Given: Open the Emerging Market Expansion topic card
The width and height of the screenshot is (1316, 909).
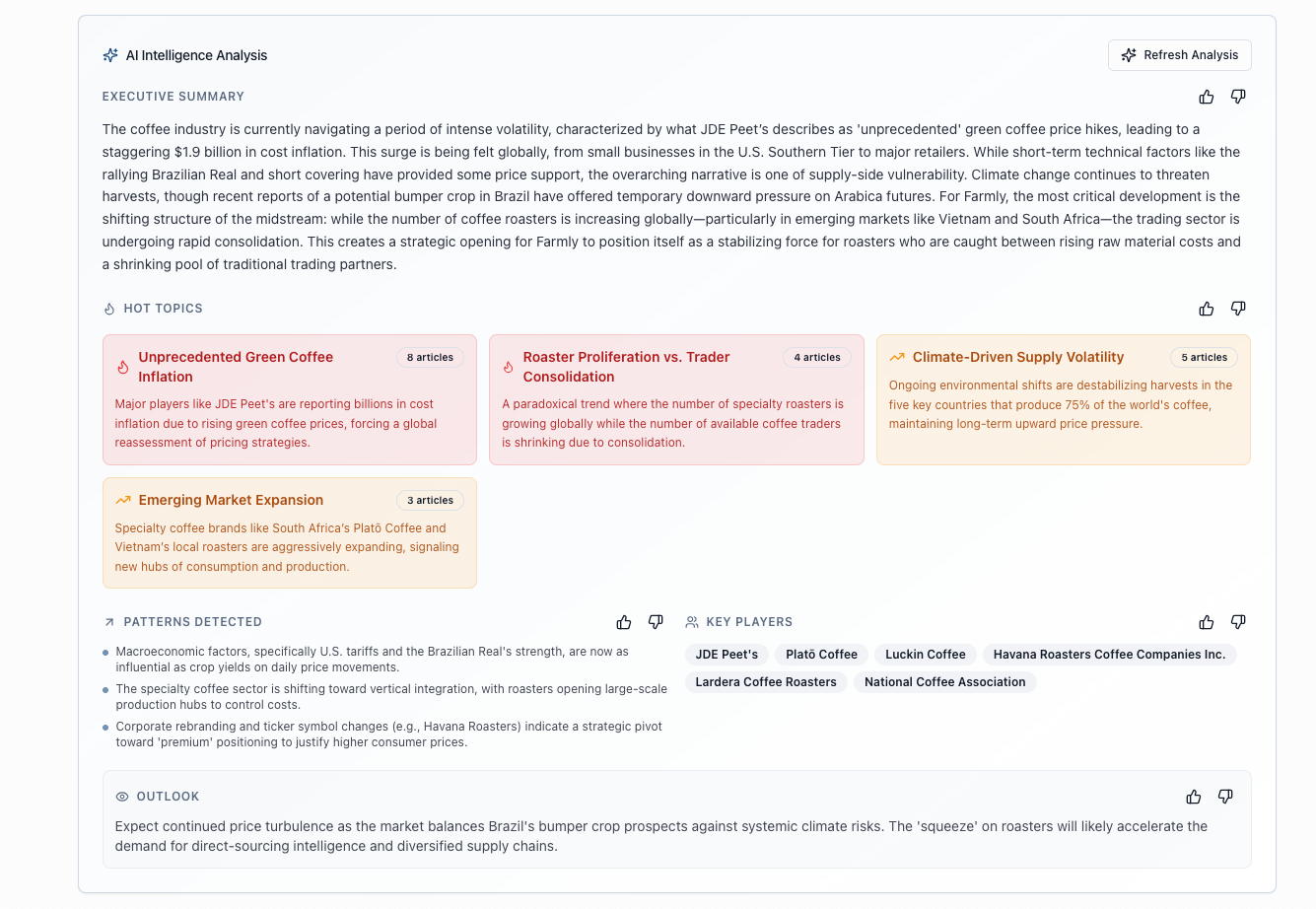Looking at the screenshot, I should click(289, 532).
